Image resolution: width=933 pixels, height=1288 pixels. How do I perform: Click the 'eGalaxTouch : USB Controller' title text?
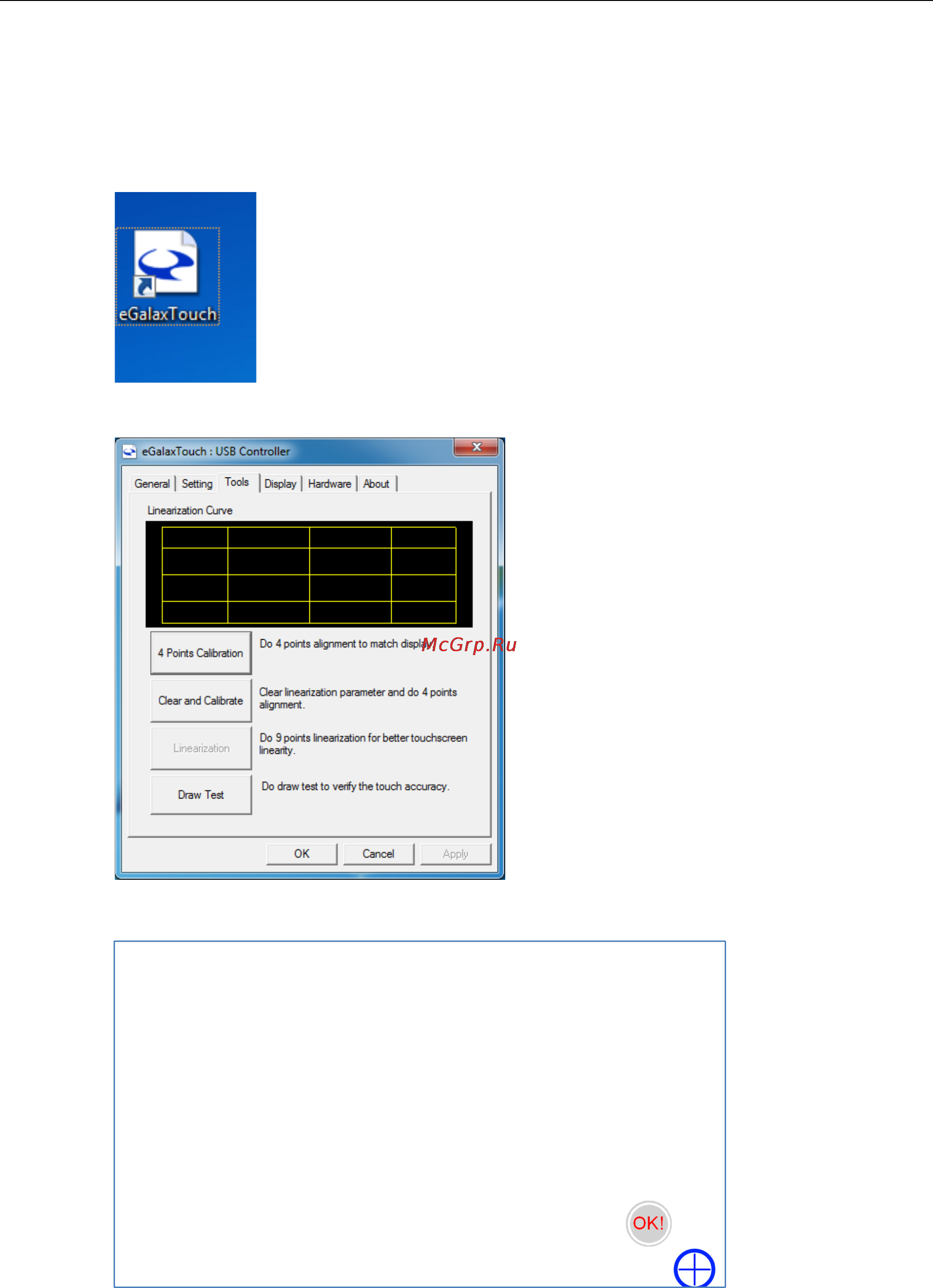click(216, 451)
